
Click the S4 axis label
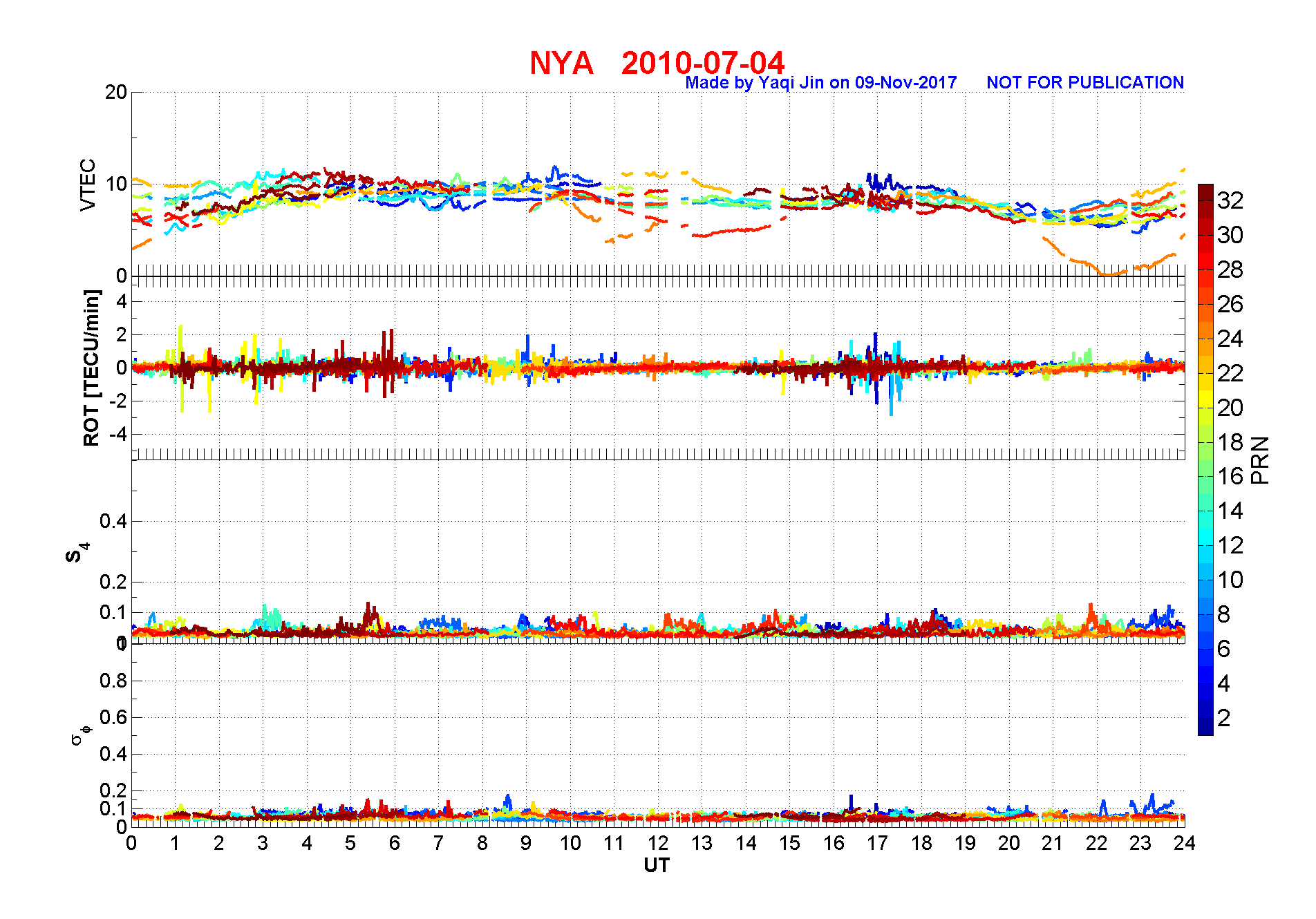click(x=77, y=553)
